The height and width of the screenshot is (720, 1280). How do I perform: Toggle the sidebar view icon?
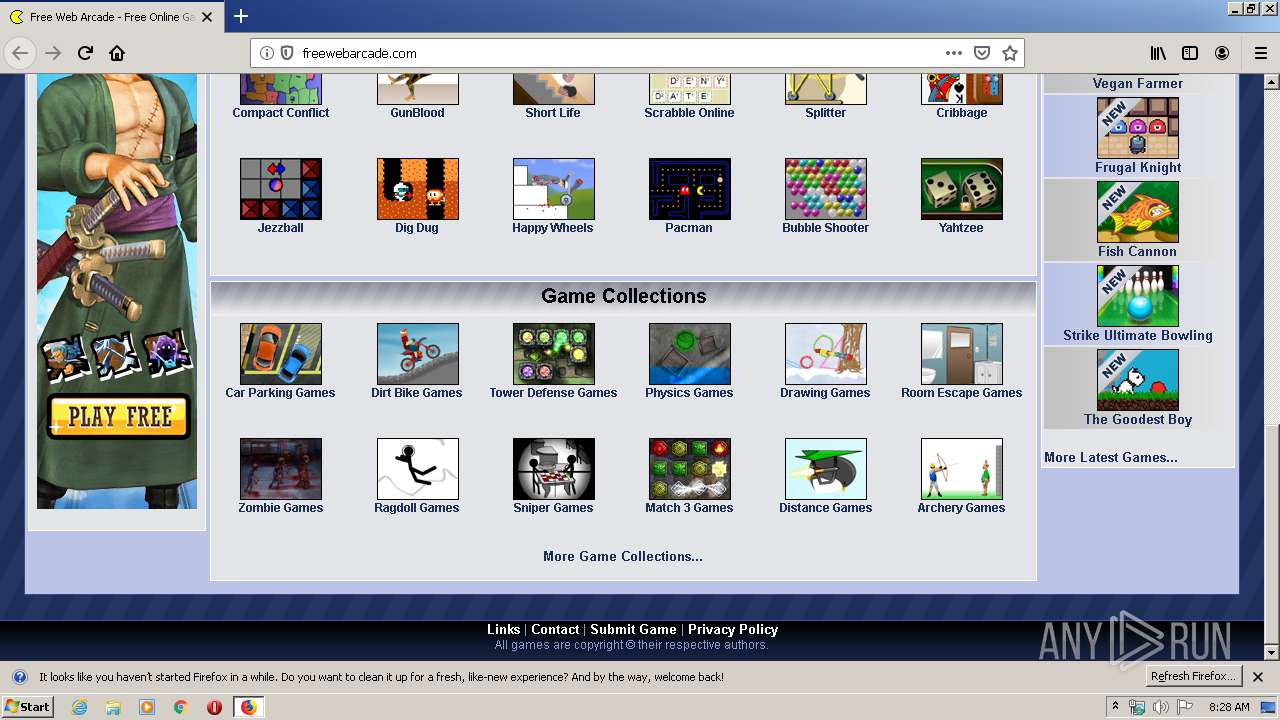pos(1190,53)
